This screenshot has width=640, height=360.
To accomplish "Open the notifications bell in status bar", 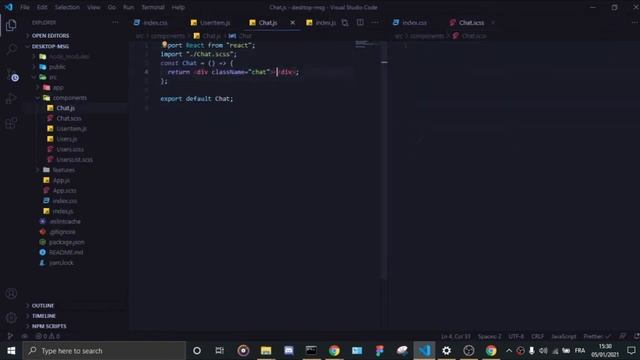I will coord(636,336).
